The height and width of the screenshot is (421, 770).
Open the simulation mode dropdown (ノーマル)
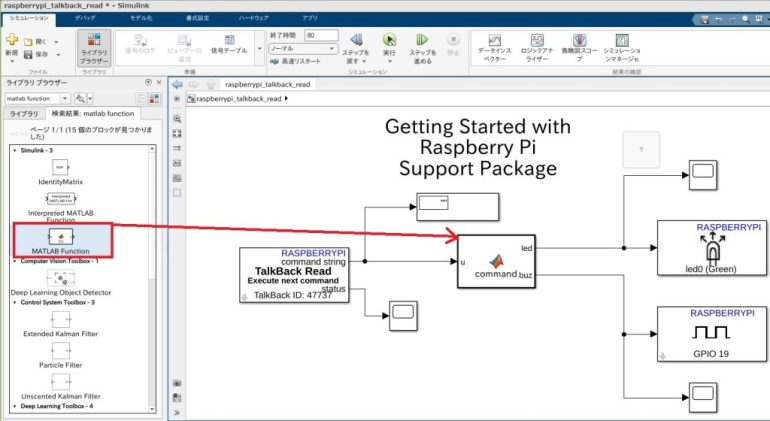point(302,48)
